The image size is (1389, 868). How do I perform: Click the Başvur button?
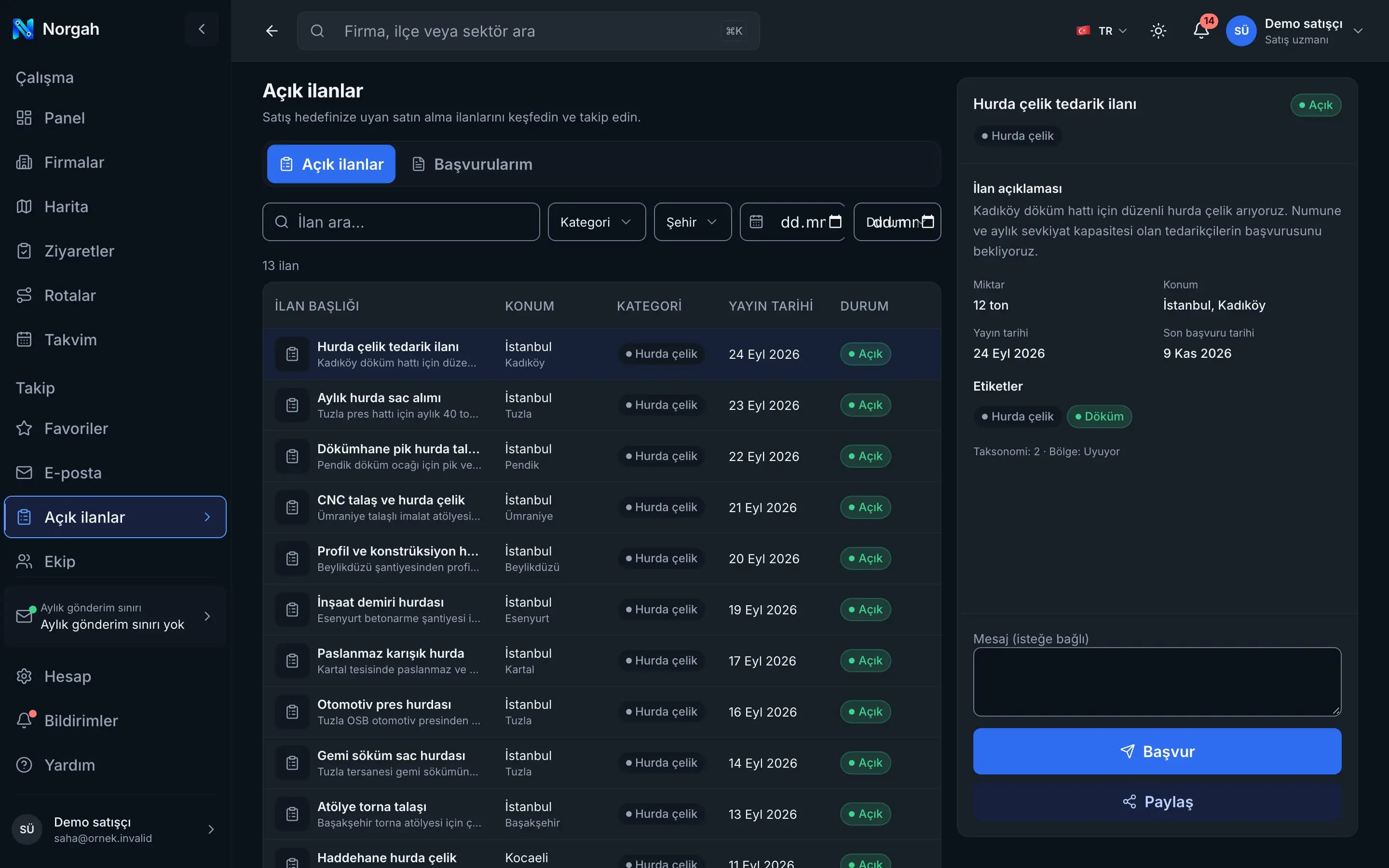pos(1157,751)
